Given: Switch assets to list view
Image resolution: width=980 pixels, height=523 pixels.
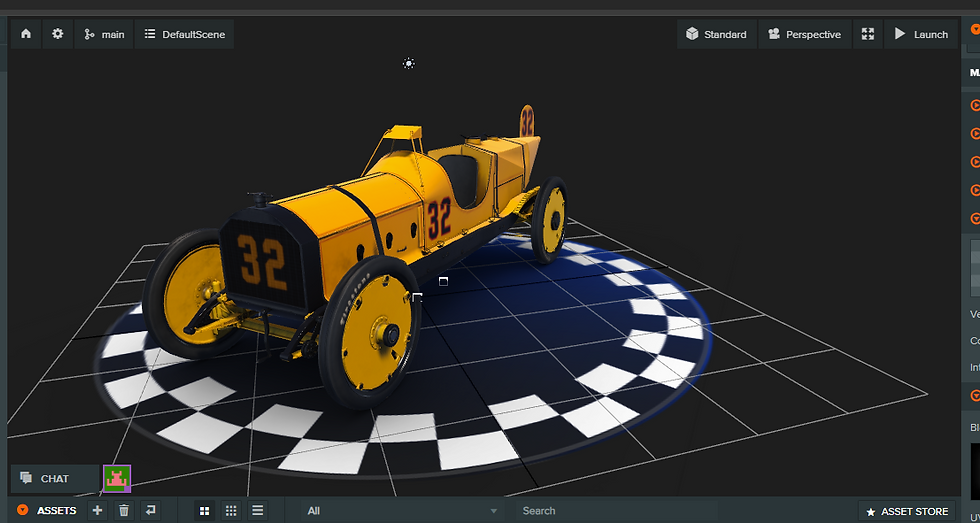Looking at the screenshot, I should 258,511.
